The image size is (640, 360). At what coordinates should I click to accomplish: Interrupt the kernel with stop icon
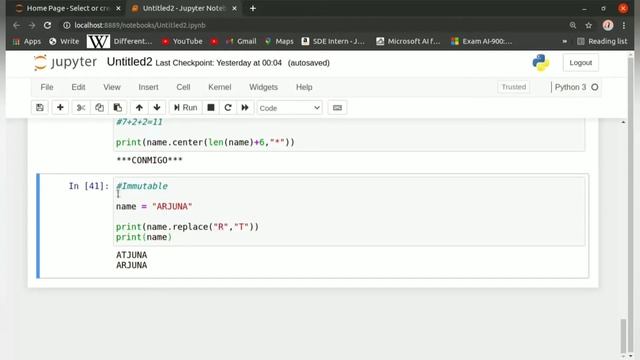click(211, 107)
